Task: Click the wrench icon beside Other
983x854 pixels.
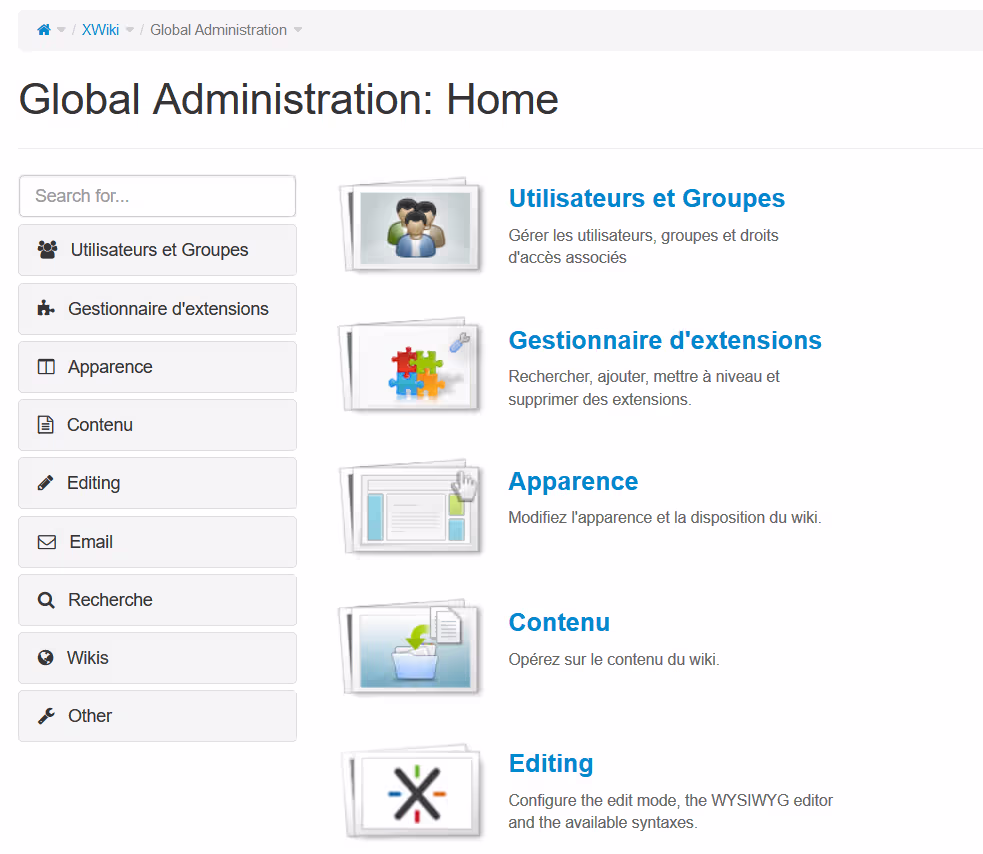Action: click(x=46, y=716)
